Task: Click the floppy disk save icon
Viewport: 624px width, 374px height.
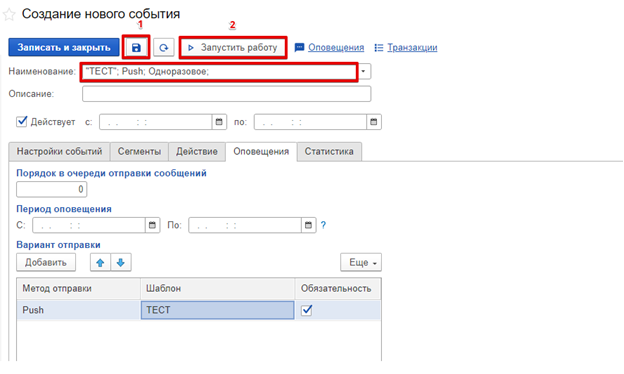Action: point(136,47)
